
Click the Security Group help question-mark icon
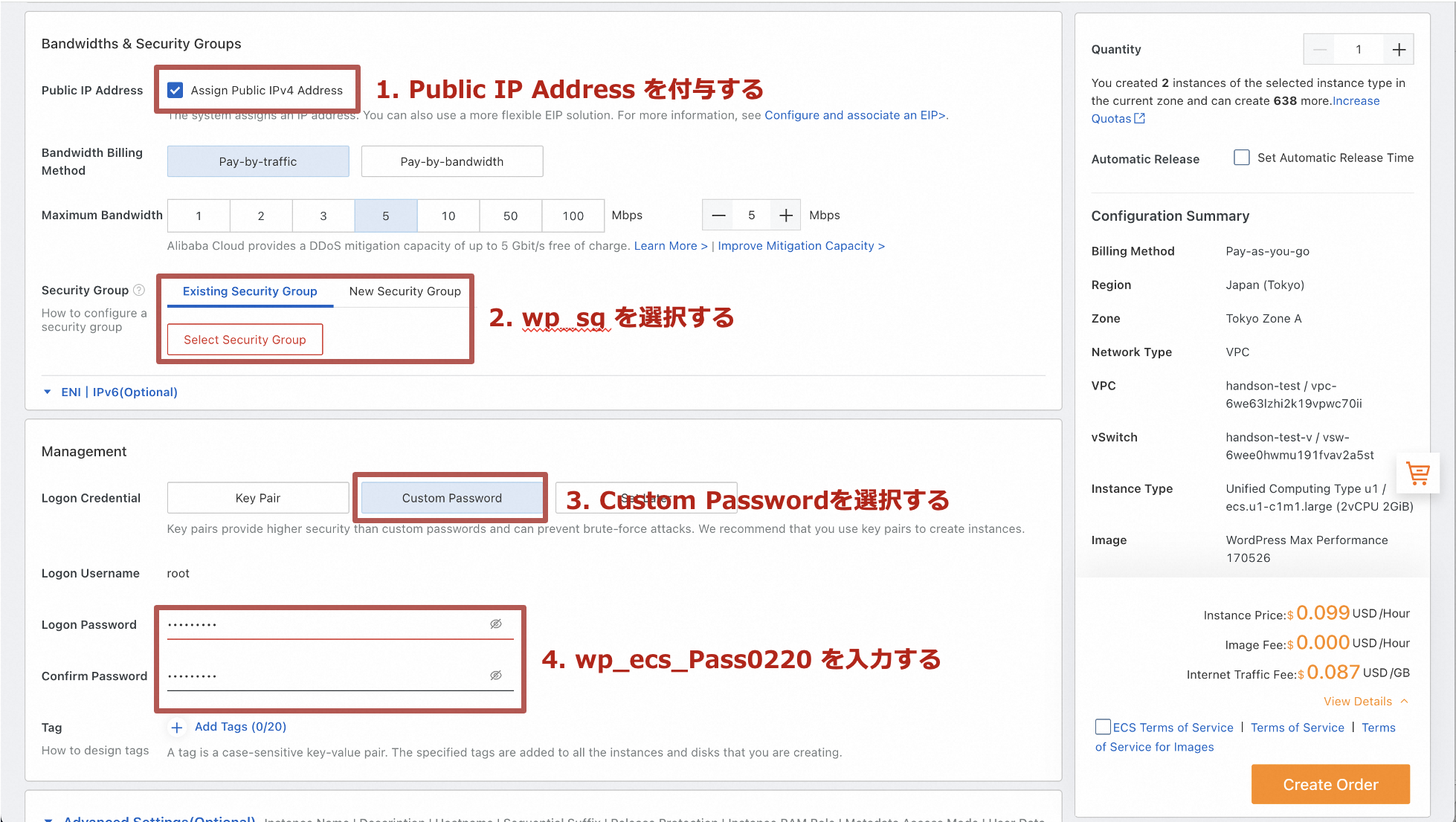(139, 290)
